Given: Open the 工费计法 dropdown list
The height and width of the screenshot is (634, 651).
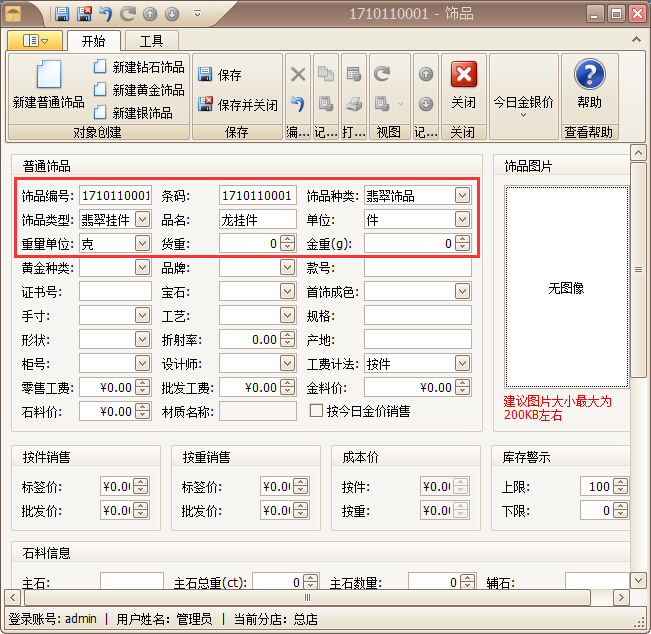Looking at the screenshot, I should tap(461, 363).
